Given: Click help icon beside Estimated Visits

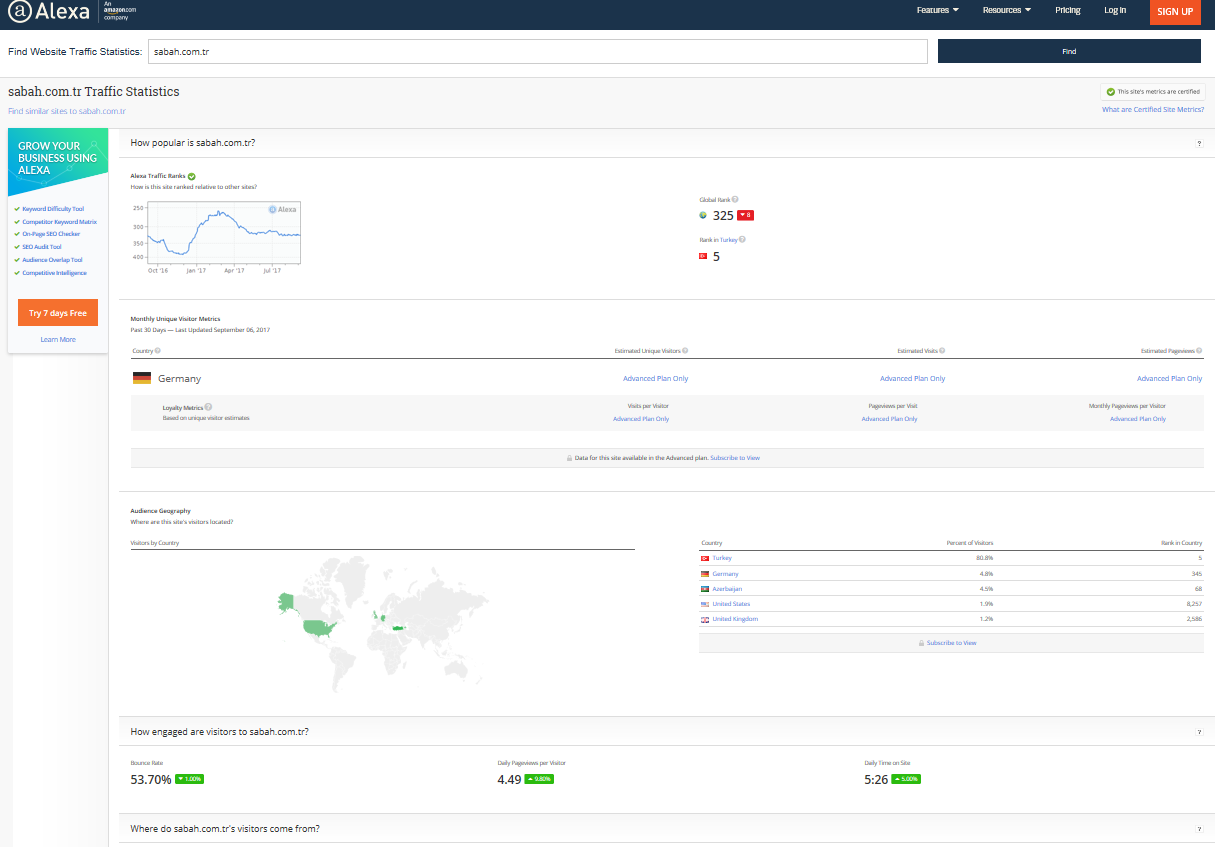Looking at the screenshot, I should 942,351.
